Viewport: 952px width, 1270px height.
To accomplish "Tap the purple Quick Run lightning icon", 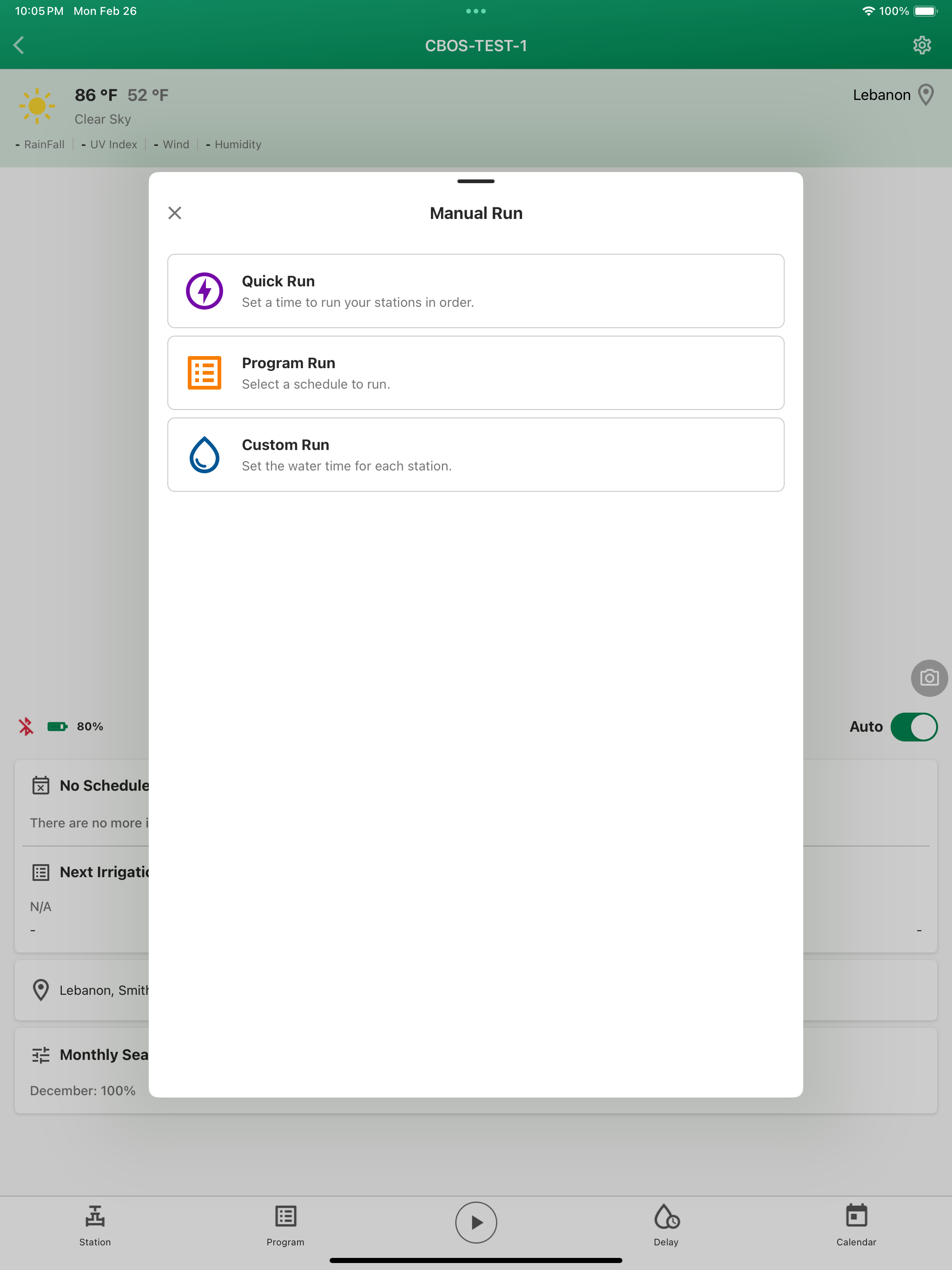I will click(205, 291).
